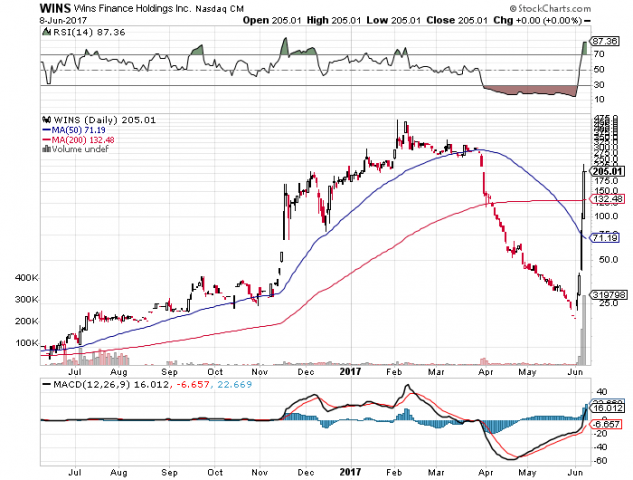Click the Volume undef legend text
633x480 pixels.
[x=80, y=149]
